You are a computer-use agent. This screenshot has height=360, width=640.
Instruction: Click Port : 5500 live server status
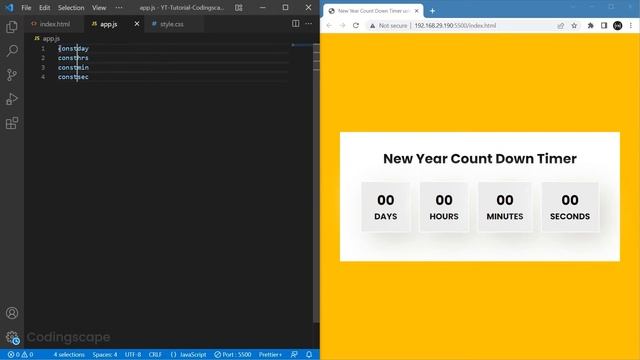(x=233, y=354)
